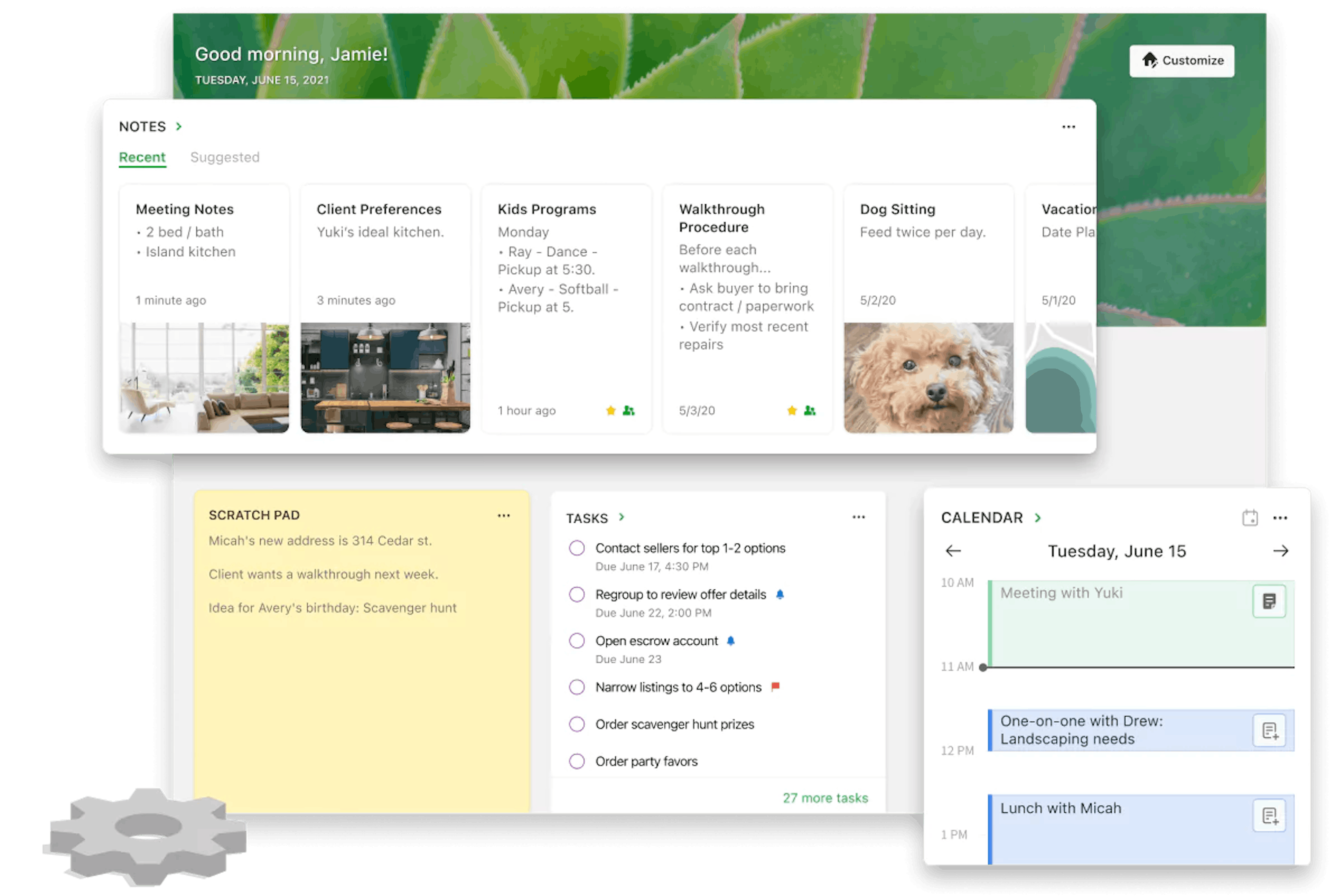Check off Order party favors task

(576, 761)
